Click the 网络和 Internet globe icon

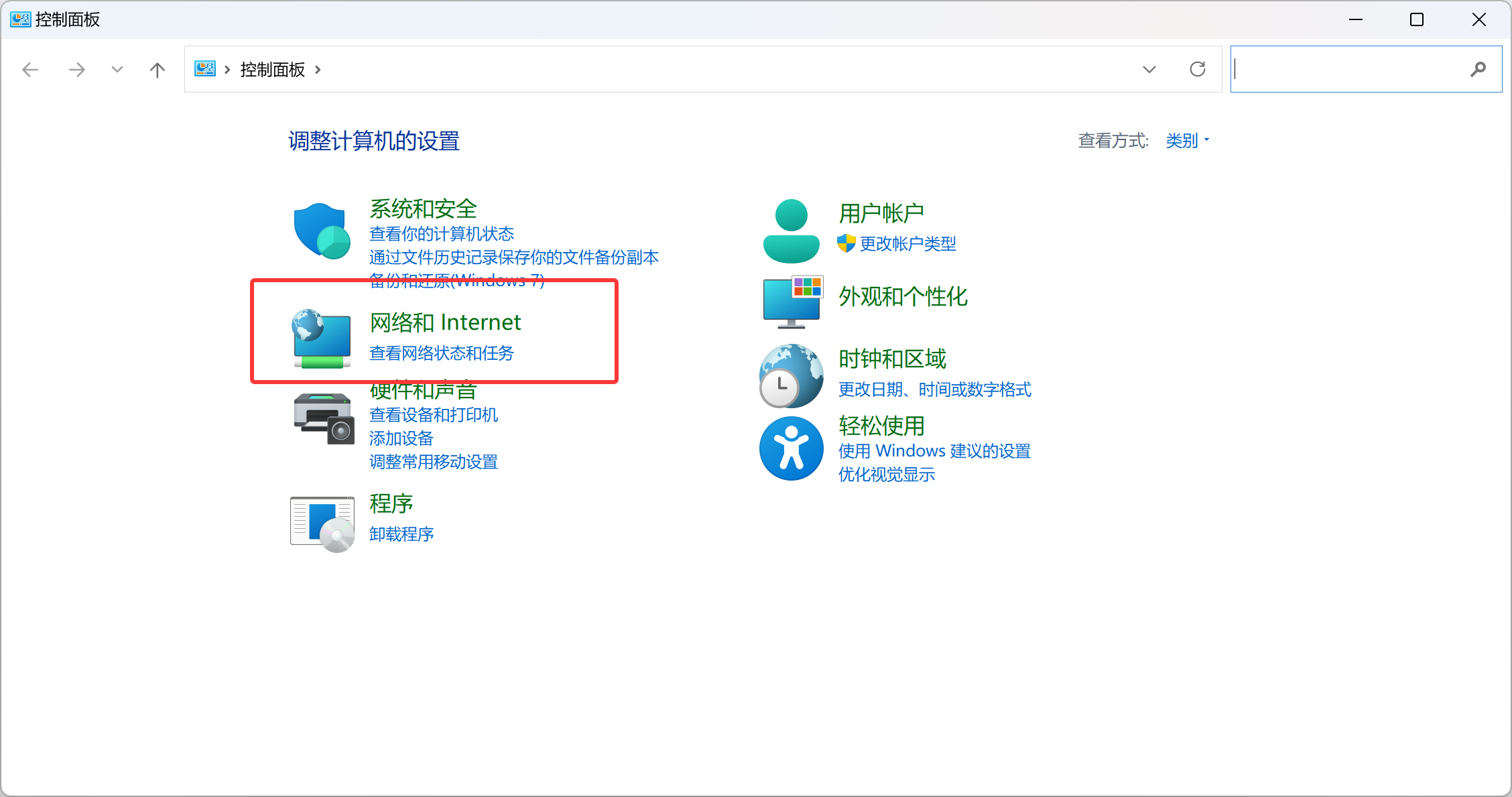click(x=322, y=339)
